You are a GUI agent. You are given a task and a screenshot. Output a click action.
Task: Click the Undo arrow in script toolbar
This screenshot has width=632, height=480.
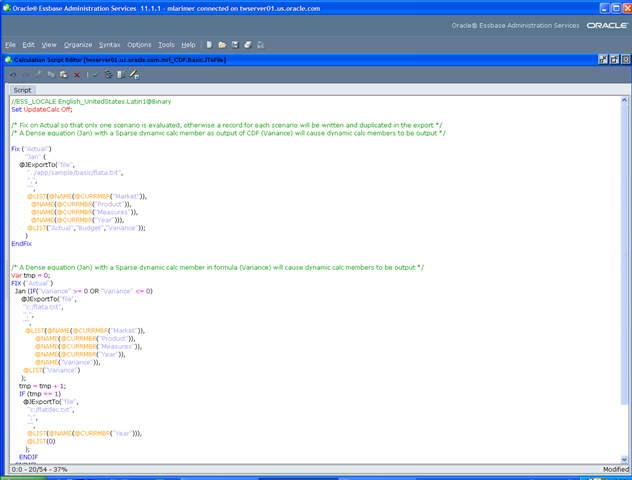[x=13, y=75]
